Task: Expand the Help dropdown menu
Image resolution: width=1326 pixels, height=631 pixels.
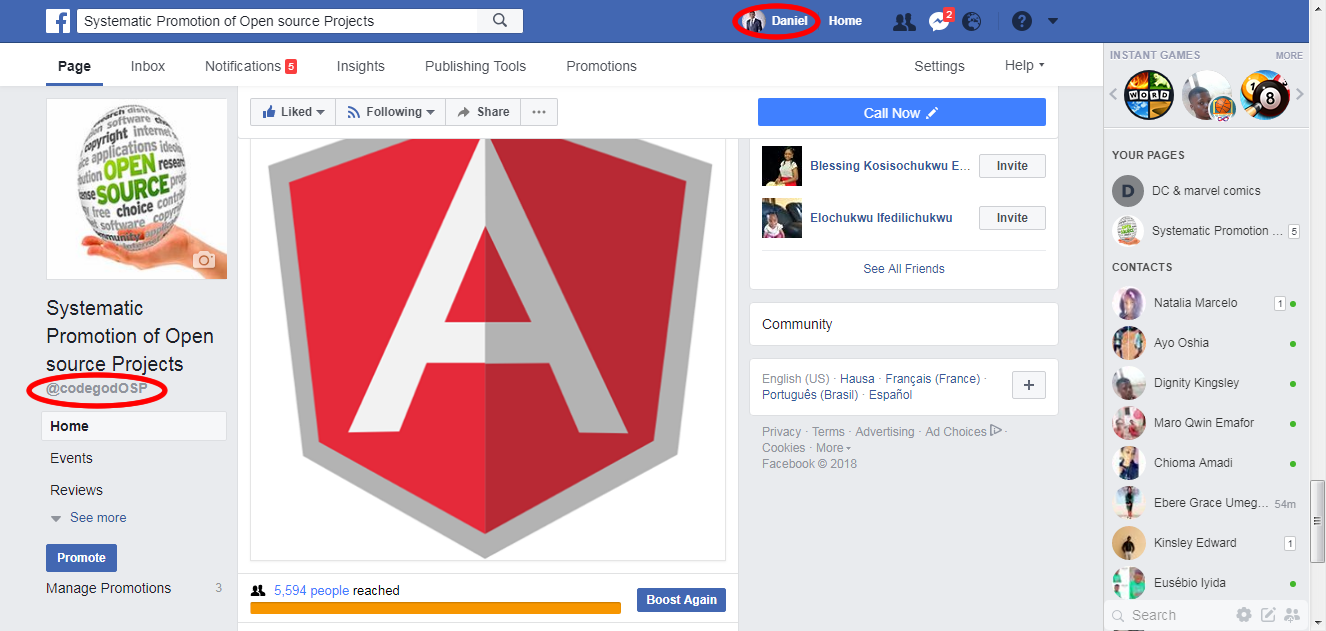Action: [1024, 66]
